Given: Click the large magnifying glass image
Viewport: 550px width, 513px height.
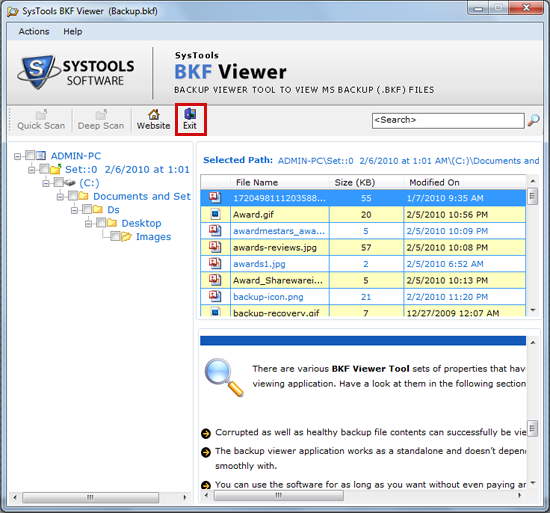Looking at the screenshot, I should click(x=224, y=378).
